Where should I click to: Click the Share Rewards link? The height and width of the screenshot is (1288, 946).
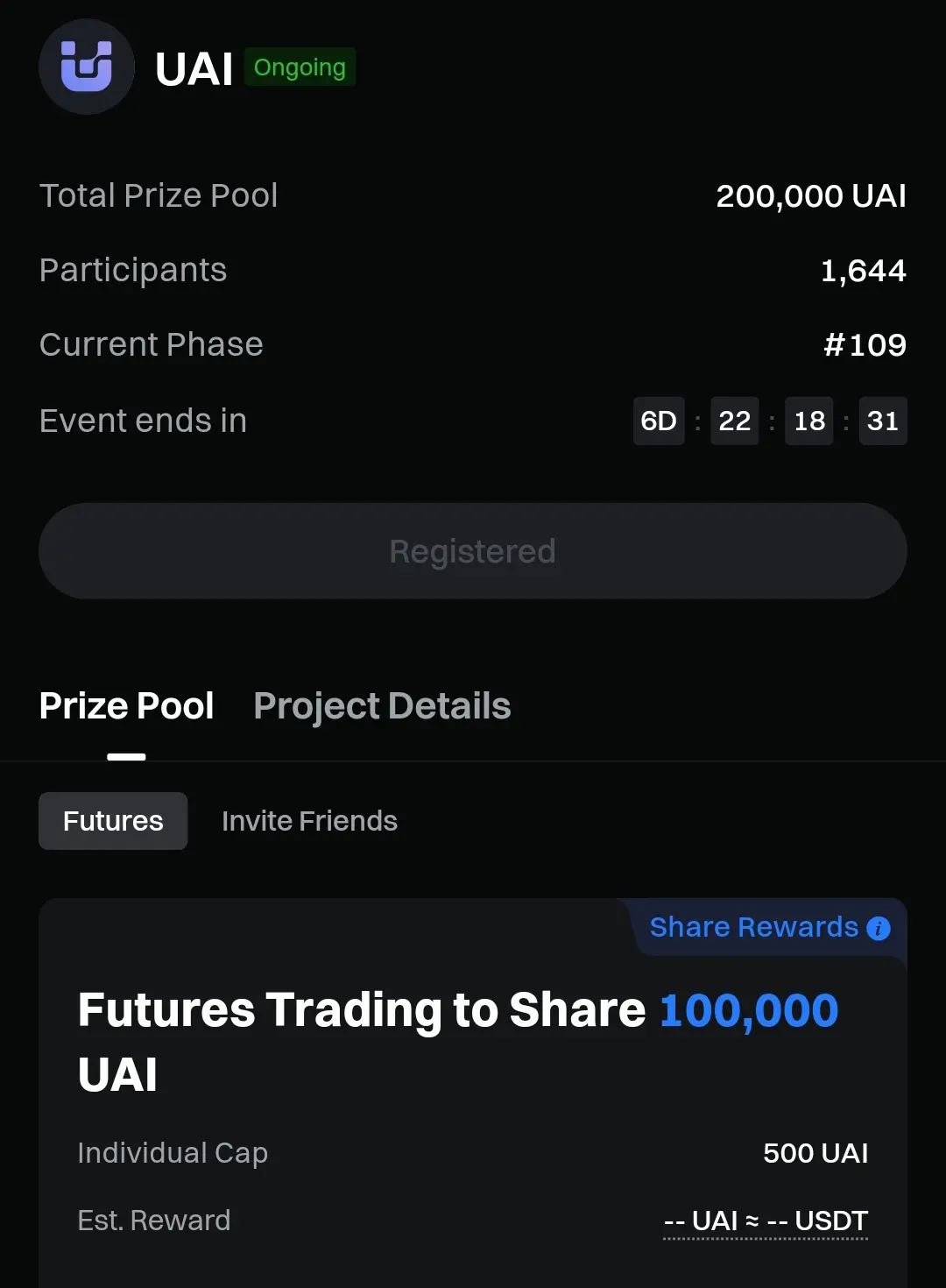click(x=753, y=927)
